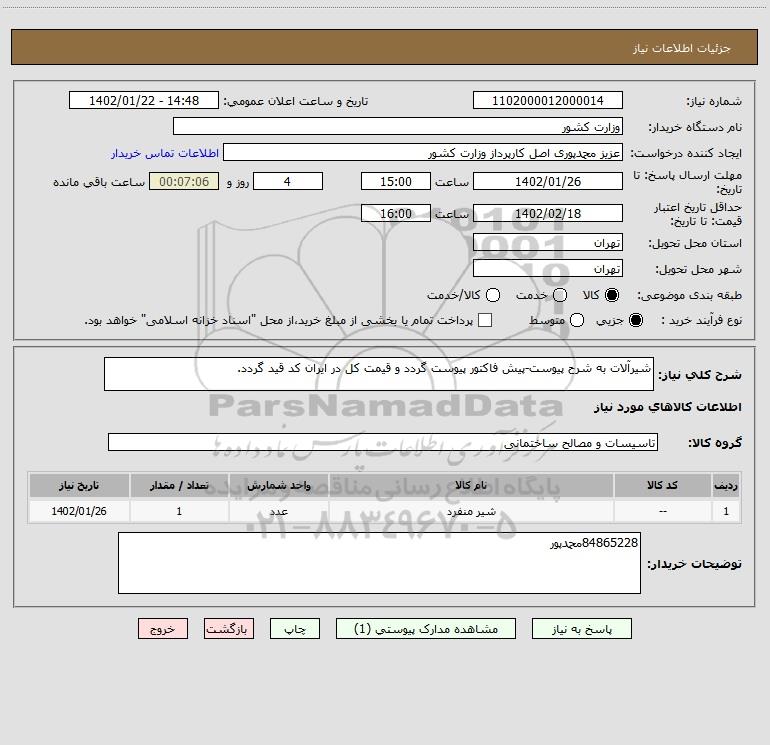Open مشاهده مدارک پیوستی (1) button

[x=426, y=629]
